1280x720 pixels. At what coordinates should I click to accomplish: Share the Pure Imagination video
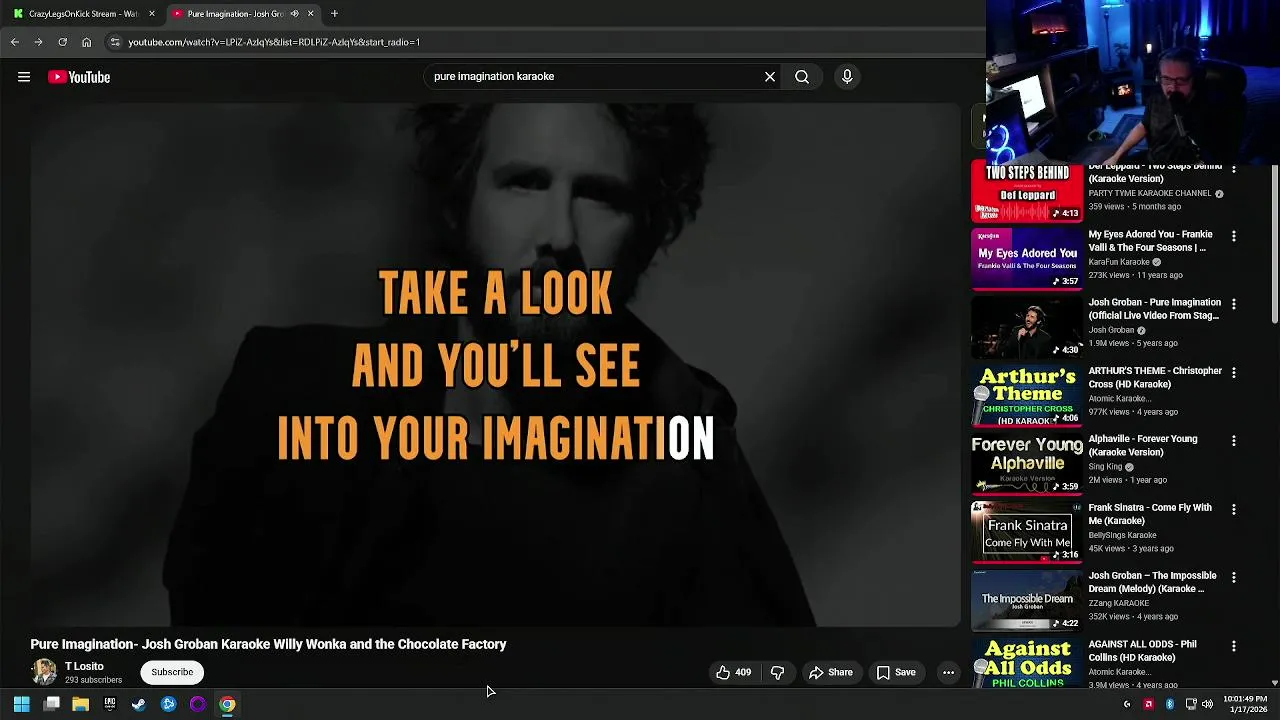pyautogui.click(x=831, y=672)
